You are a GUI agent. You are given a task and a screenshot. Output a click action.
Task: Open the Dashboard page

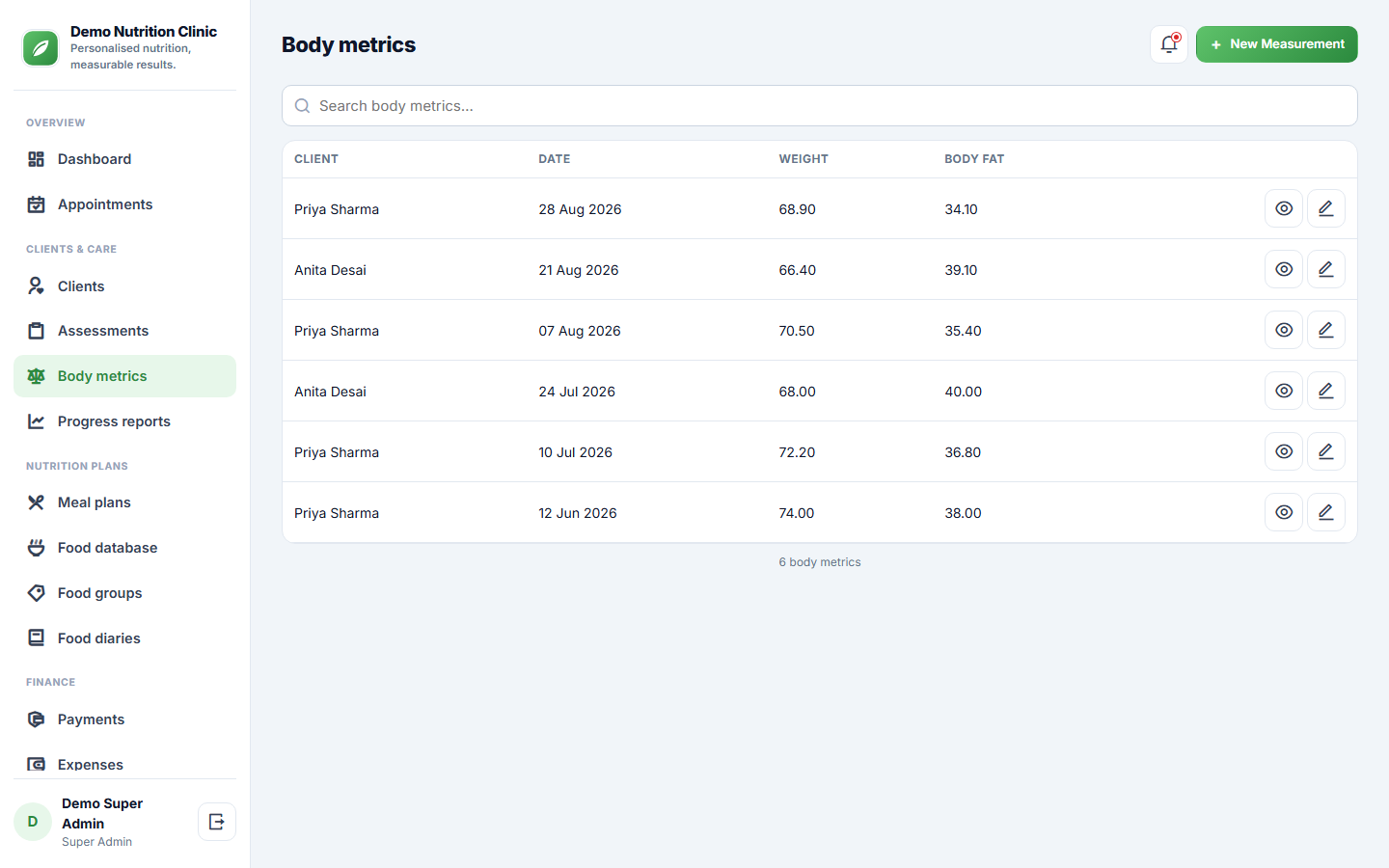coord(124,159)
